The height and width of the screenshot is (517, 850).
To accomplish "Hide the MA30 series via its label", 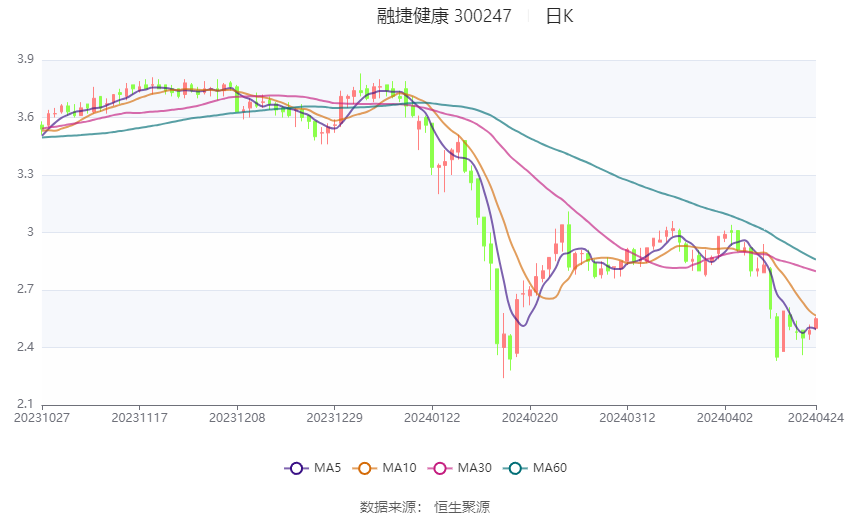I will (474, 468).
